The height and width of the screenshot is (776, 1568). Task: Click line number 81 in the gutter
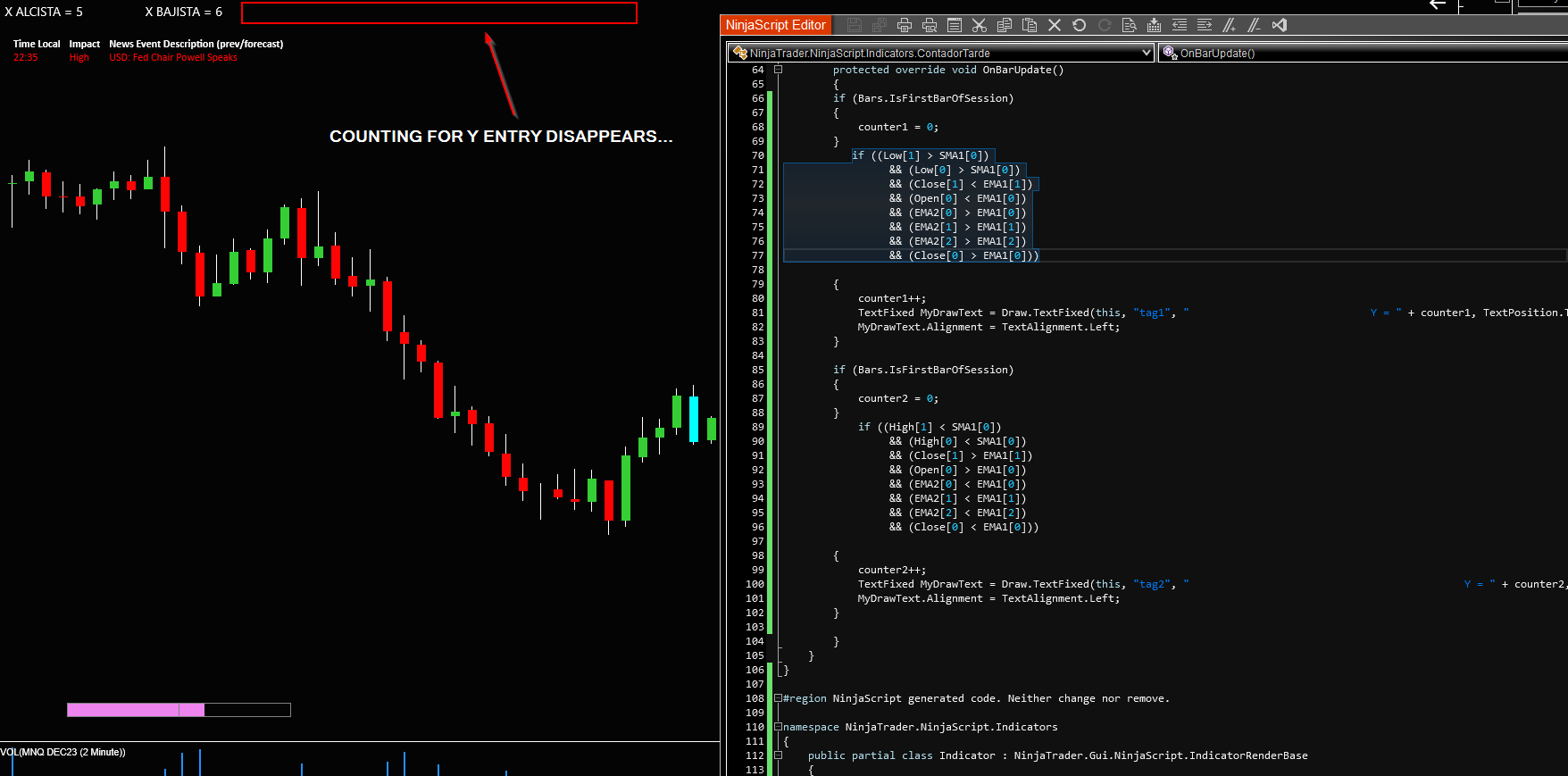tap(758, 313)
